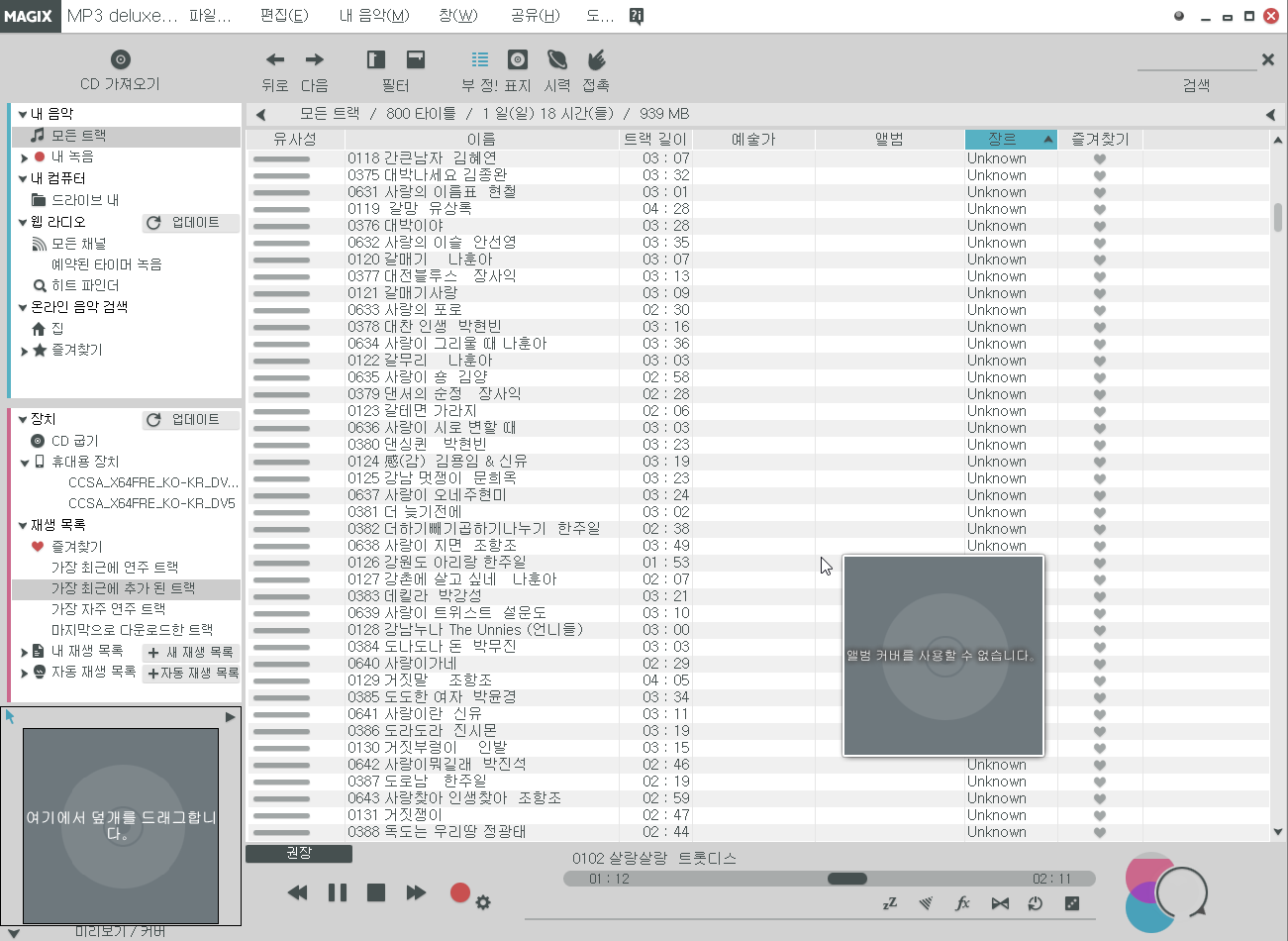1288x941 pixels.
Task: Open the fx effects icon
Action: click(x=962, y=903)
